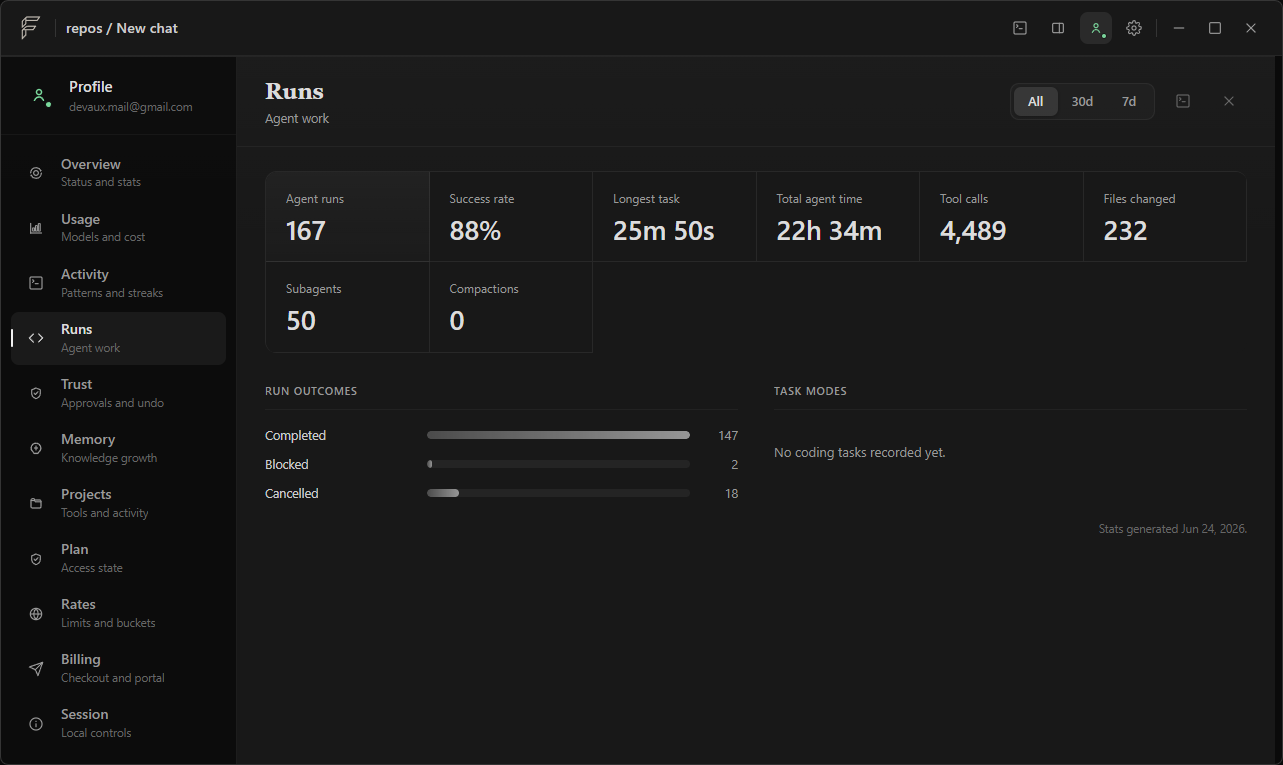Click the Total agent time stat card

tap(838, 217)
